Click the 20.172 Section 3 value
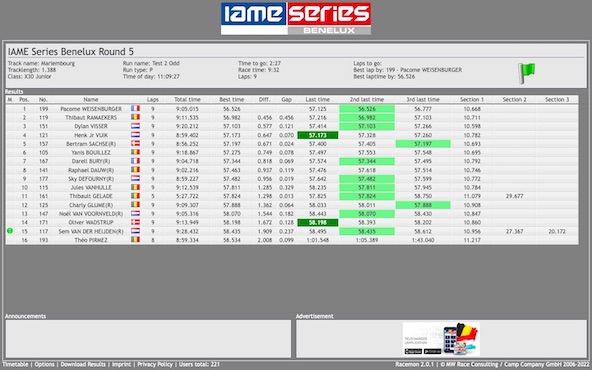This screenshot has width=592, height=370. (557, 231)
